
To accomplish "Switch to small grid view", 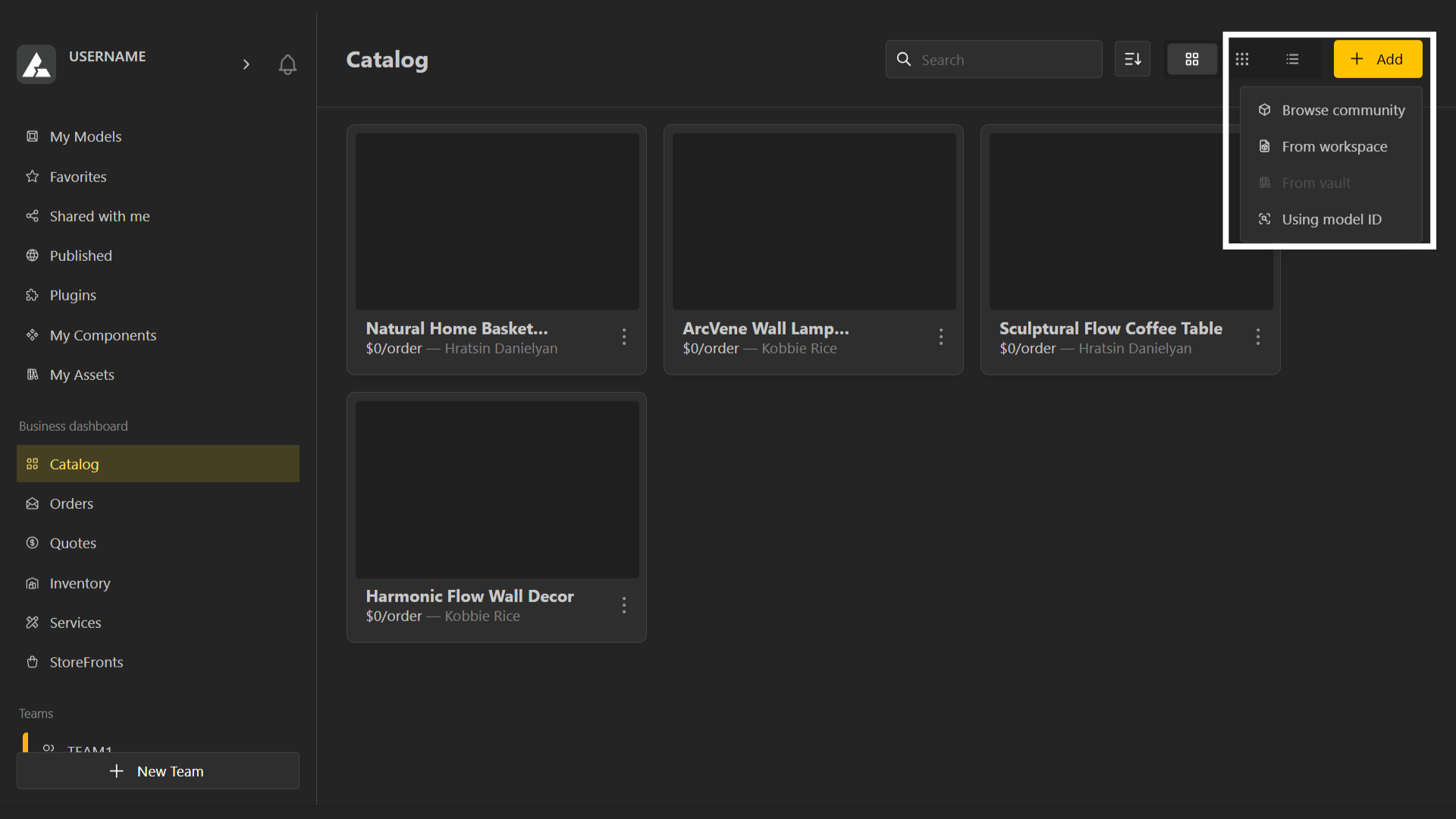I will tap(1242, 59).
